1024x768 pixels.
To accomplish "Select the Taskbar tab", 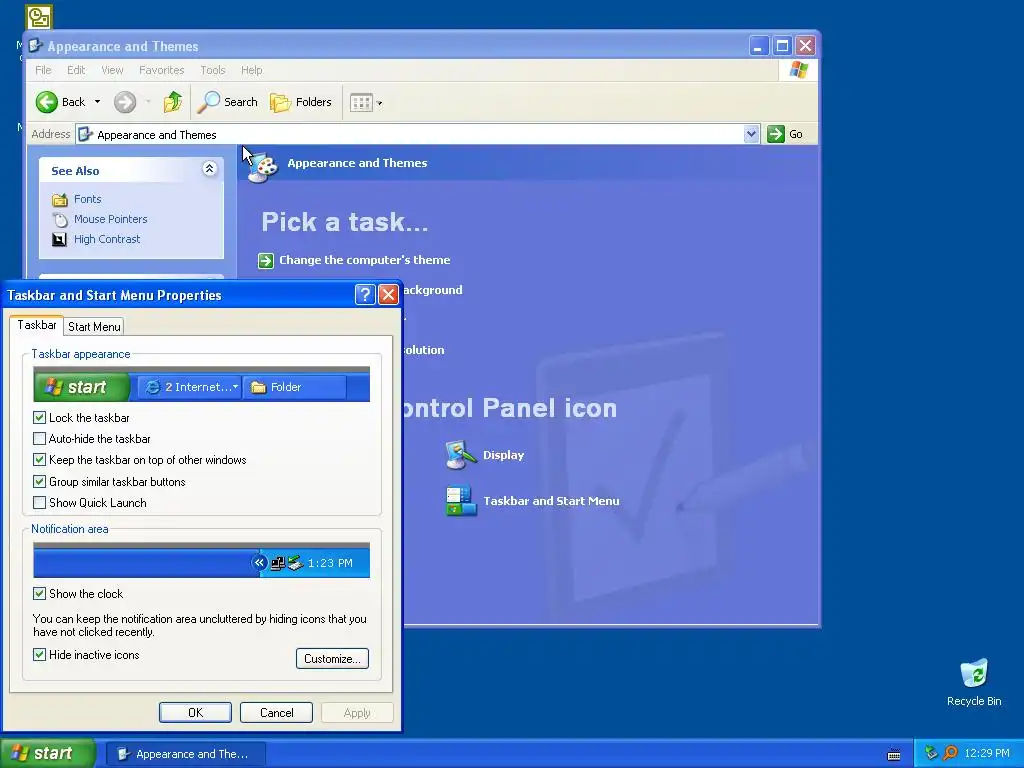I will (37, 325).
